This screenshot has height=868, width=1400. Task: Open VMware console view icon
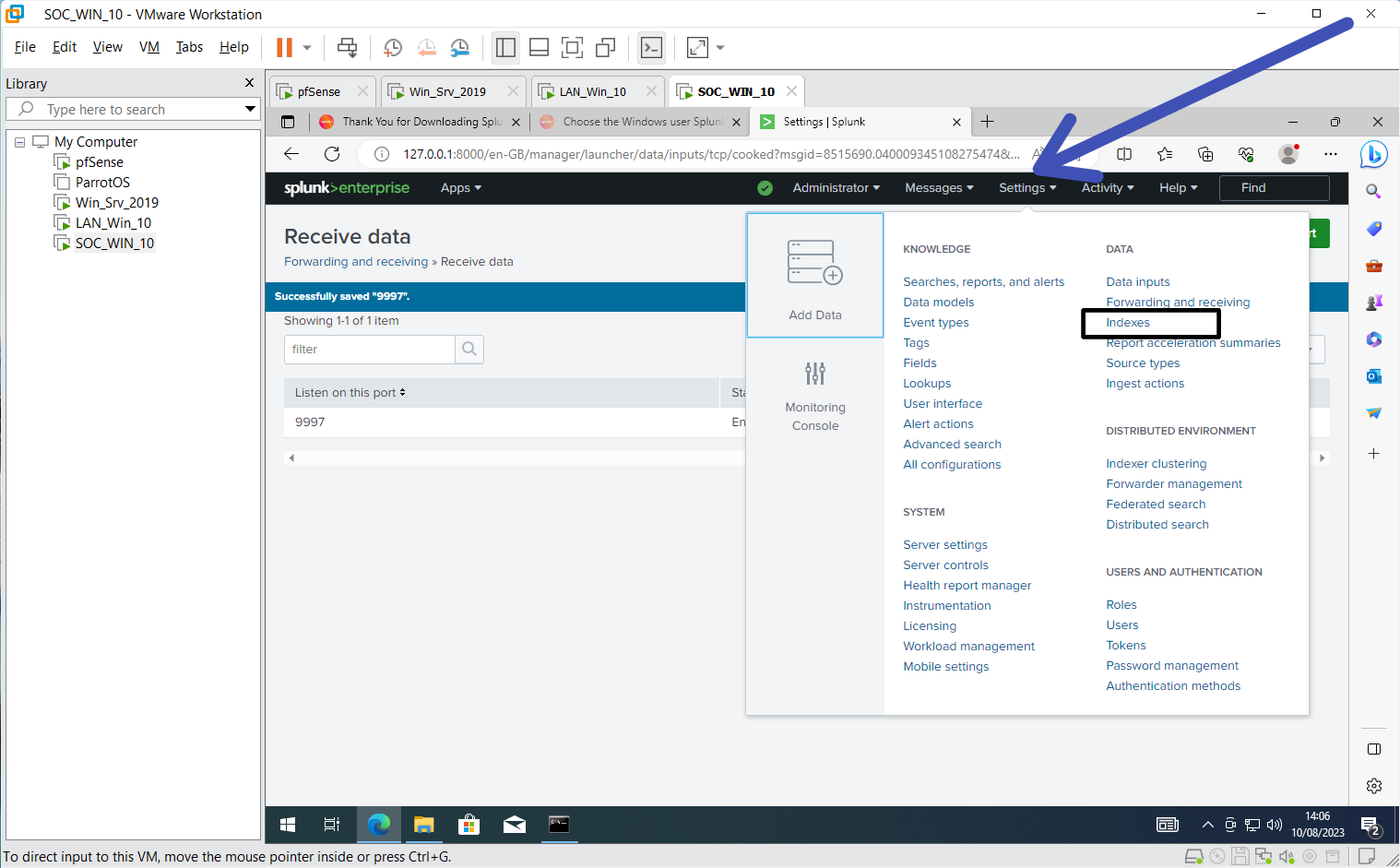pyautogui.click(x=651, y=47)
